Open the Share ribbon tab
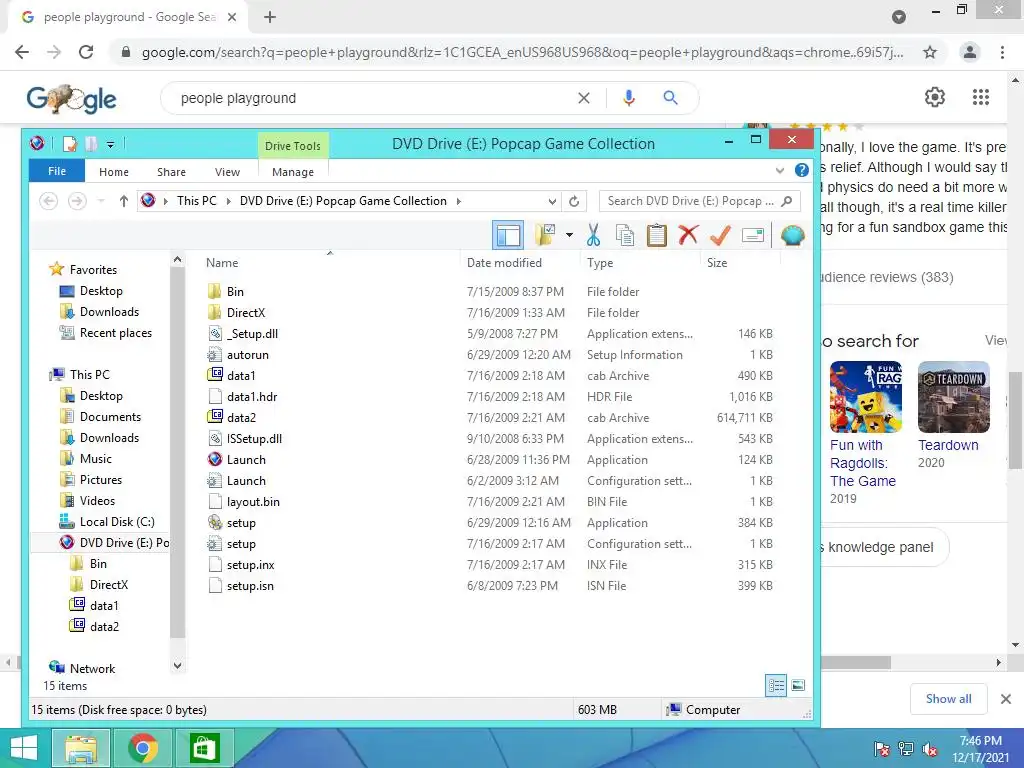This screenshot has width=1024, height=768. (x=171, y=172)
